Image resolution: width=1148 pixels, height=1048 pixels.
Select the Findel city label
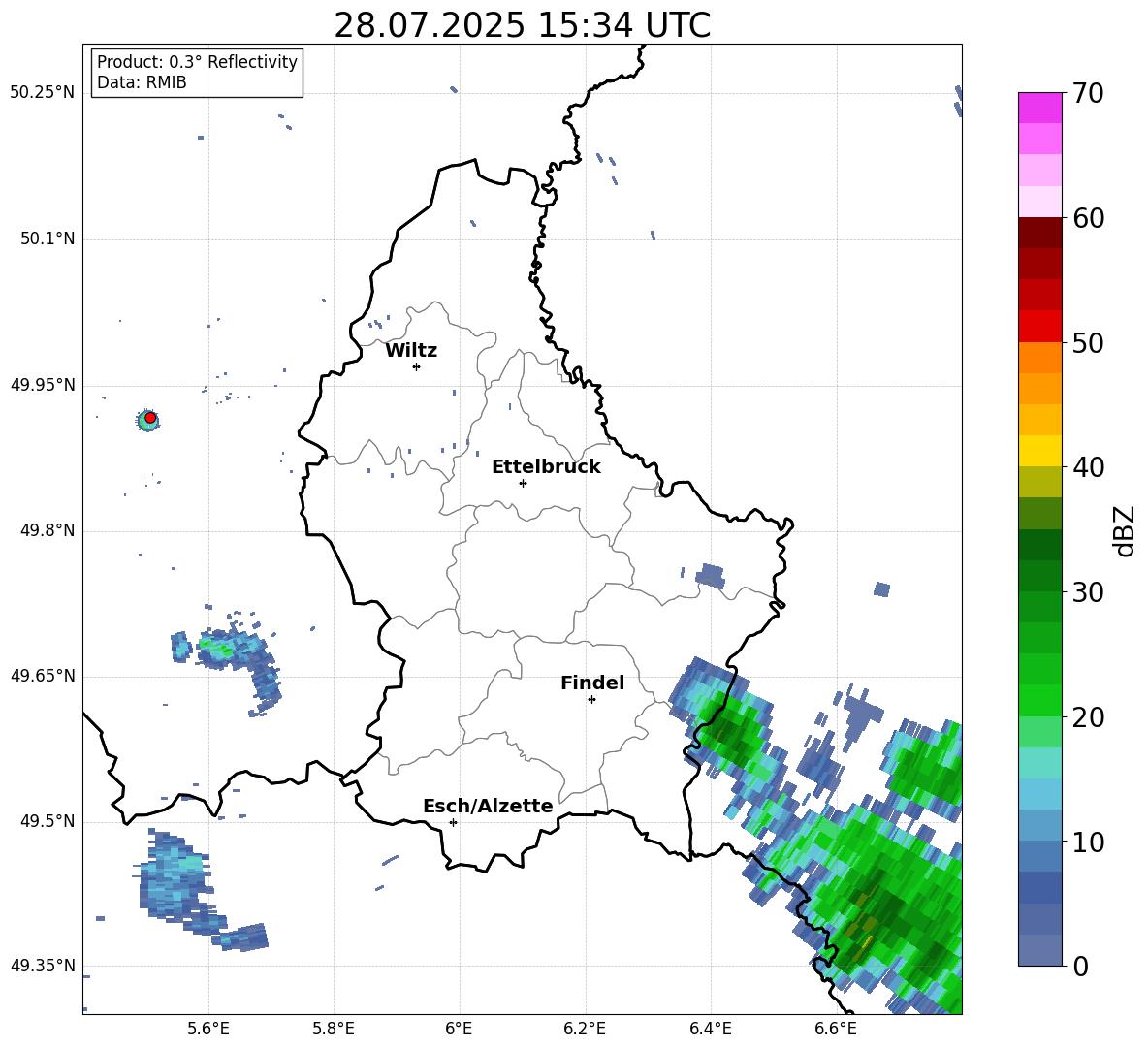point(592,683)
